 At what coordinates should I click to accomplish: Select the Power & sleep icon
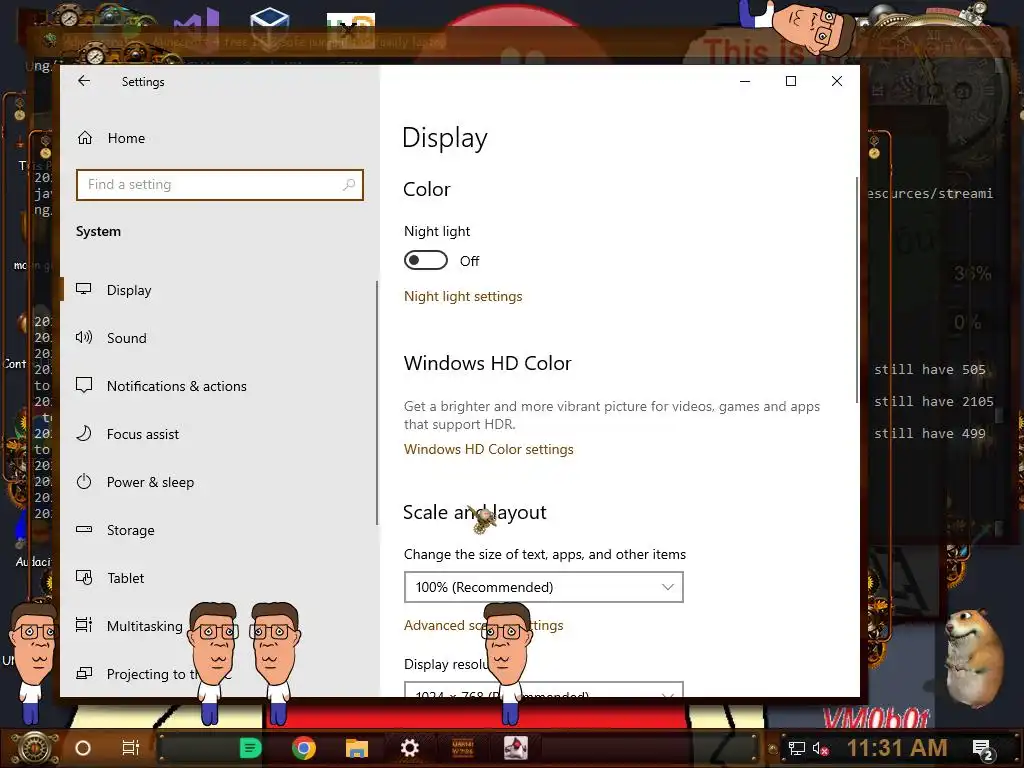coord(84,482)
